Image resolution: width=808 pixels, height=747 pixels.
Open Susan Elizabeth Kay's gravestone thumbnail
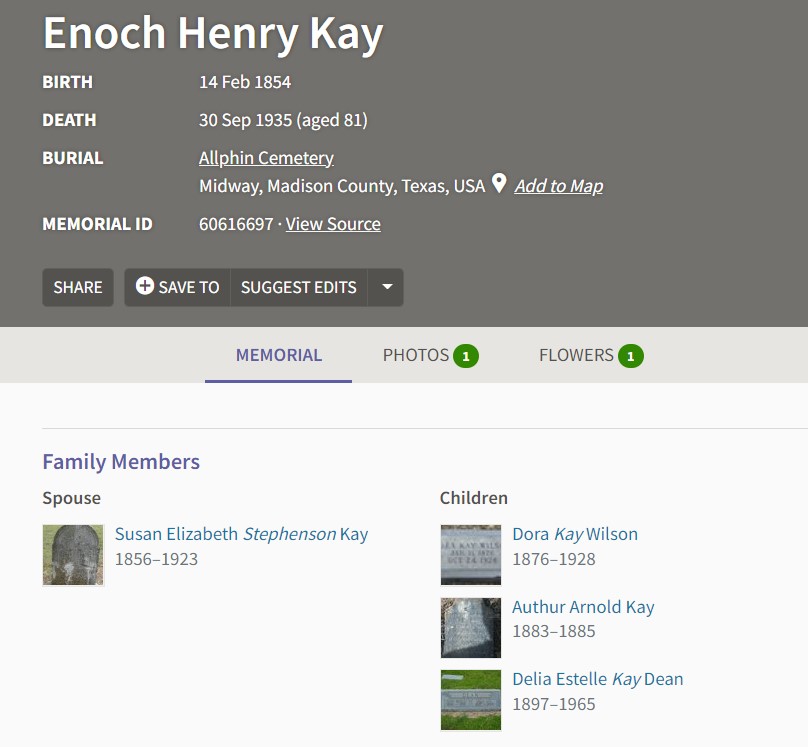click(73, 555)
